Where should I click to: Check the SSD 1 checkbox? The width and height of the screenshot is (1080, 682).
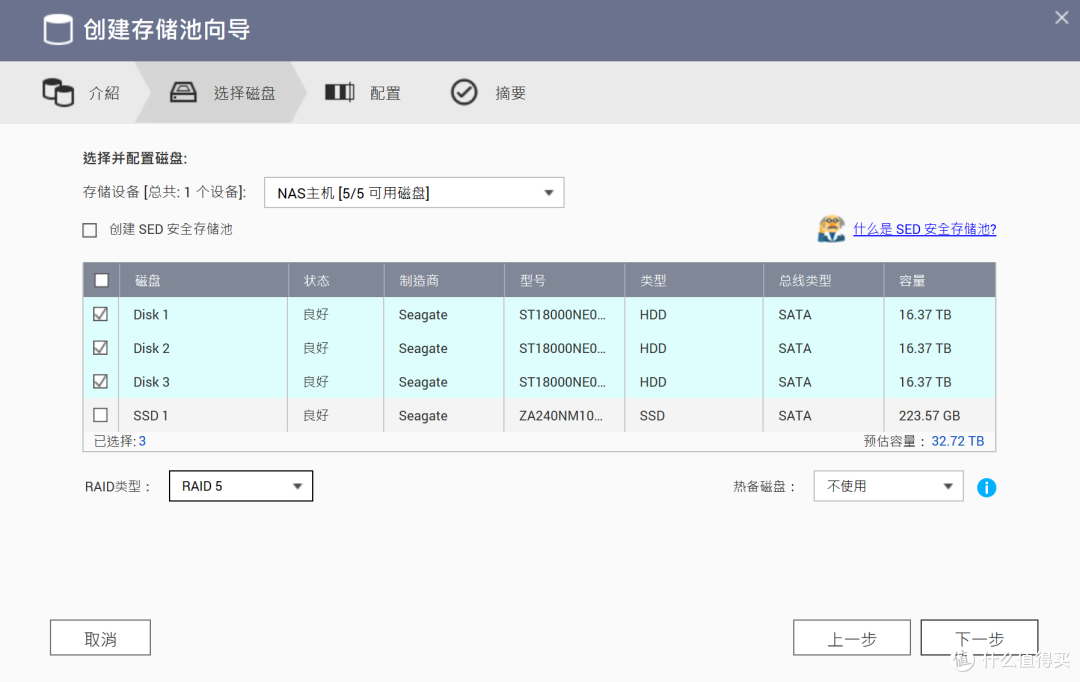tap(101, 415)
